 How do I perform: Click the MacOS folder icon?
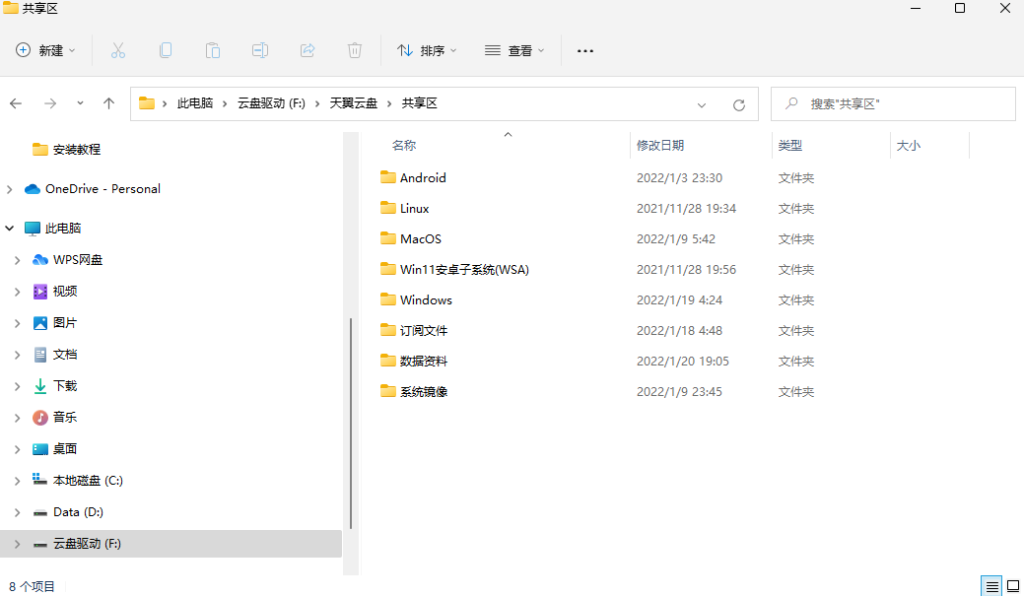pos(388,238)
